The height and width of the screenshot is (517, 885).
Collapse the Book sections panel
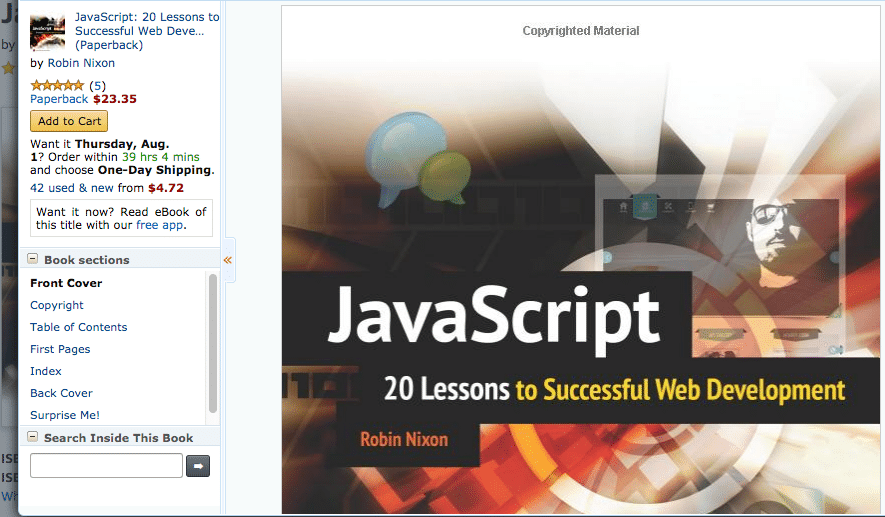[33, 259]
